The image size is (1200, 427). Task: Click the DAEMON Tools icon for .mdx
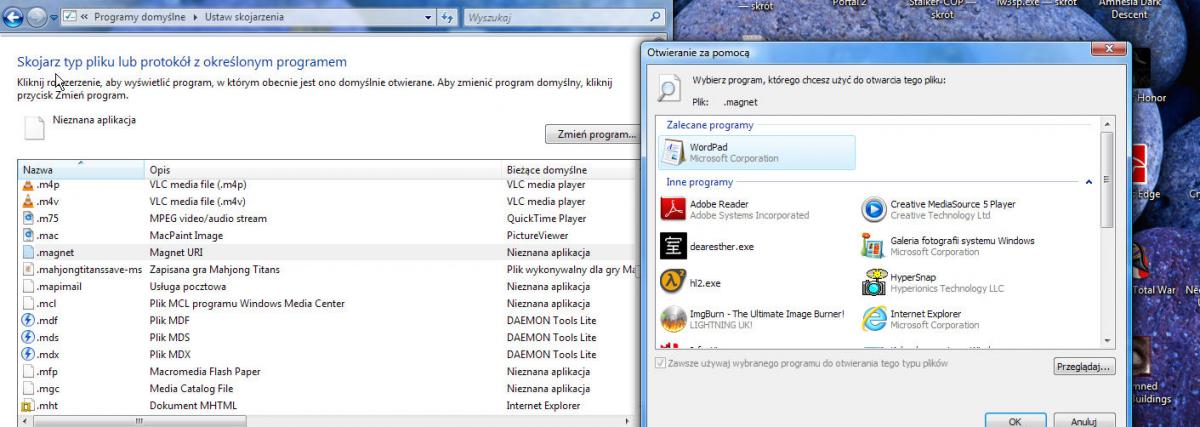(28, 355)
